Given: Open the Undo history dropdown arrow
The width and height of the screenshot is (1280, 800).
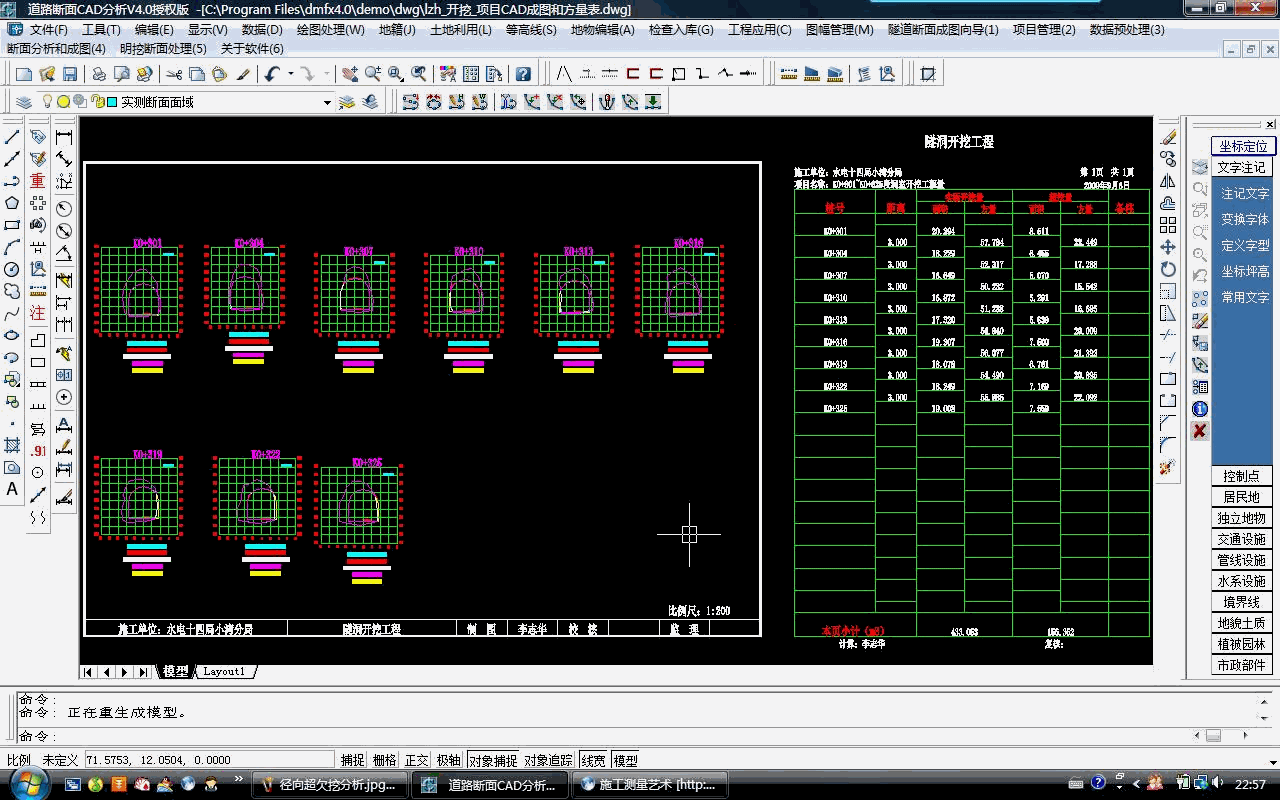Looking at the screenshot, I should pyautogui.click(x=290, y=74).
